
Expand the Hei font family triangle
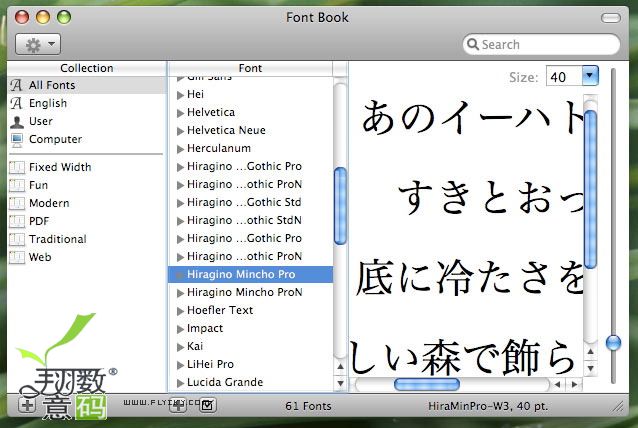[x=180, y=95]
